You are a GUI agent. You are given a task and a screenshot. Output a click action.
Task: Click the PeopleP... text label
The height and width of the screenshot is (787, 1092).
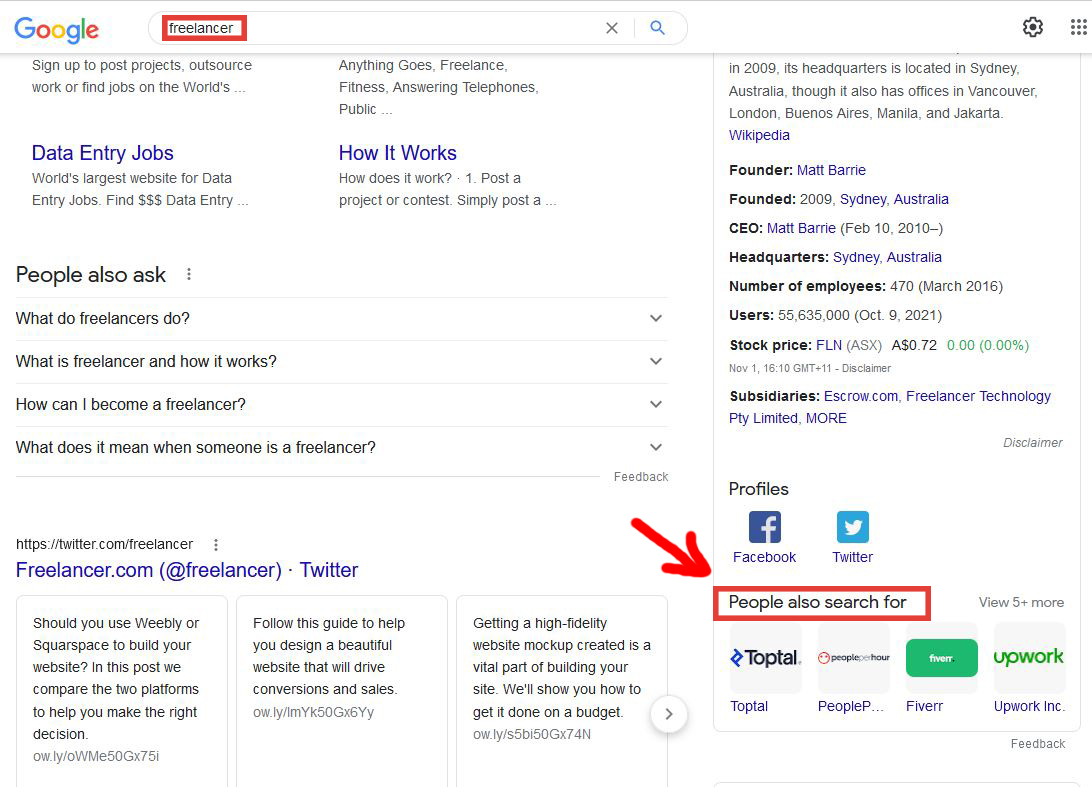[x=850, y=706]
